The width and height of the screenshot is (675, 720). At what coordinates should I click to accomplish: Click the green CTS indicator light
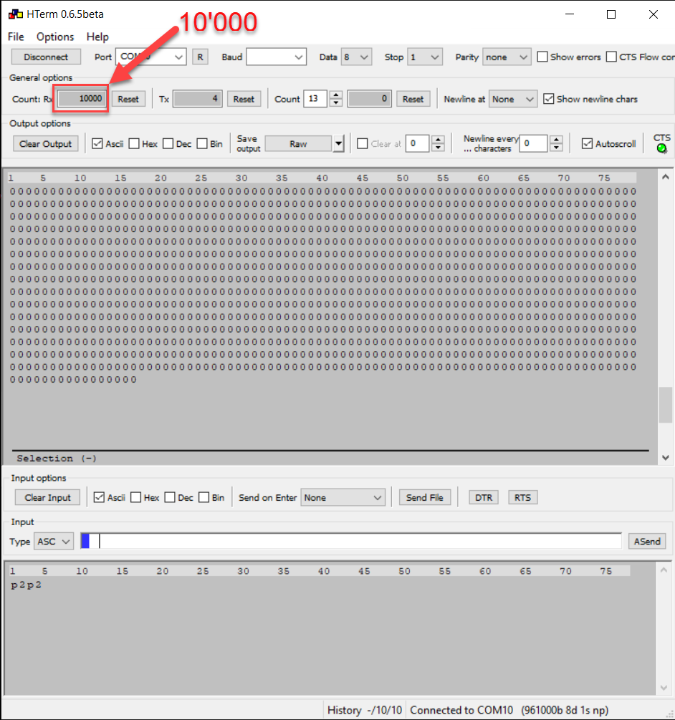(661, 149)
